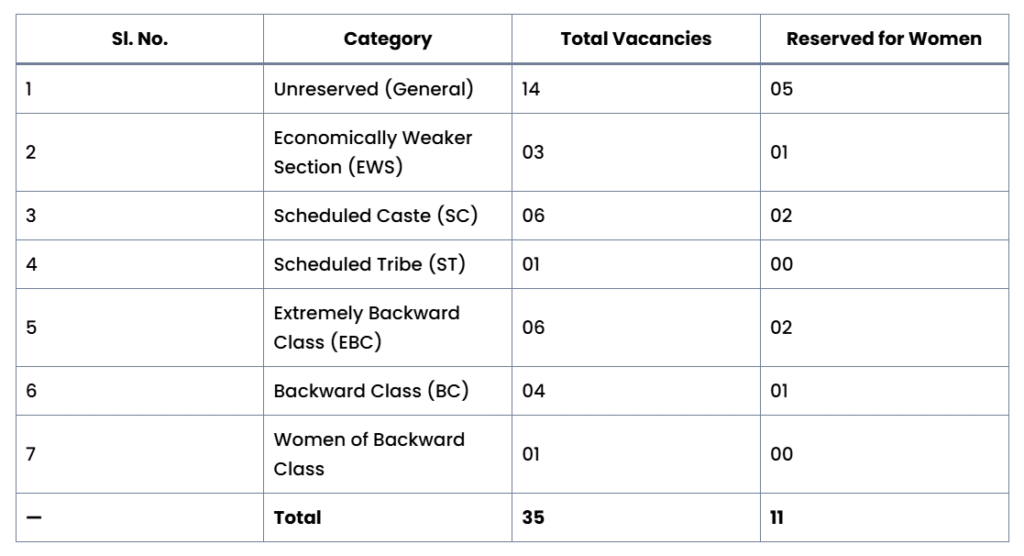
Task: Select the "Total Vacancies" header cell
Action: tap(635, 40)
